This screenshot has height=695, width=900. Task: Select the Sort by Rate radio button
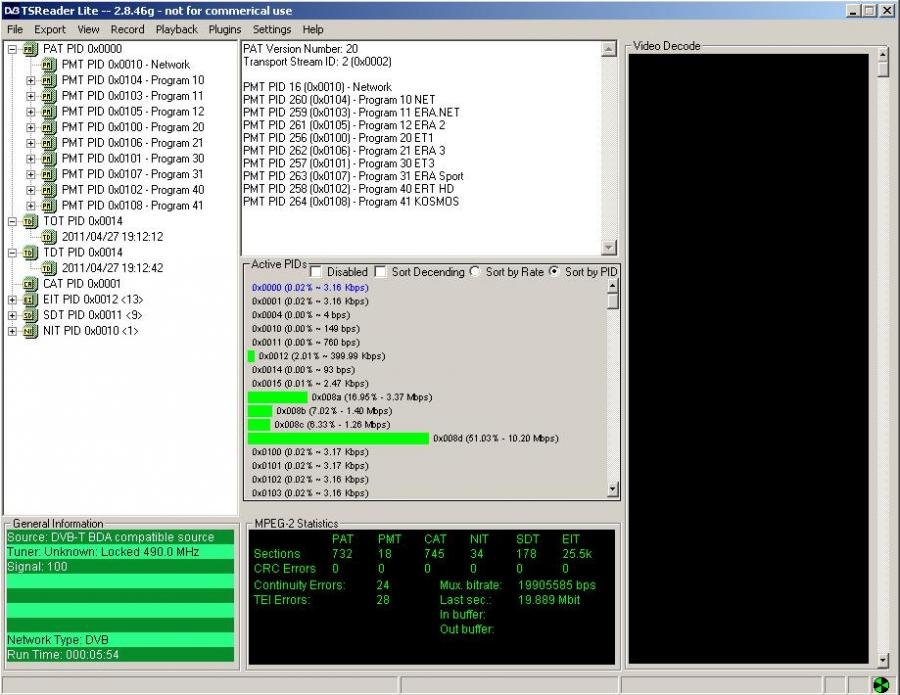[x=475, y=272]
